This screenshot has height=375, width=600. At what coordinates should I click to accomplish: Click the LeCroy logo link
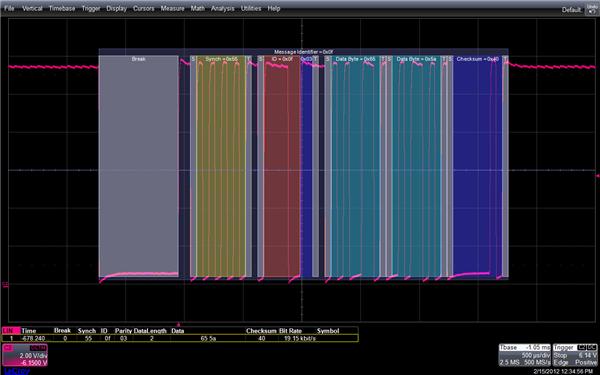(16, 371)
